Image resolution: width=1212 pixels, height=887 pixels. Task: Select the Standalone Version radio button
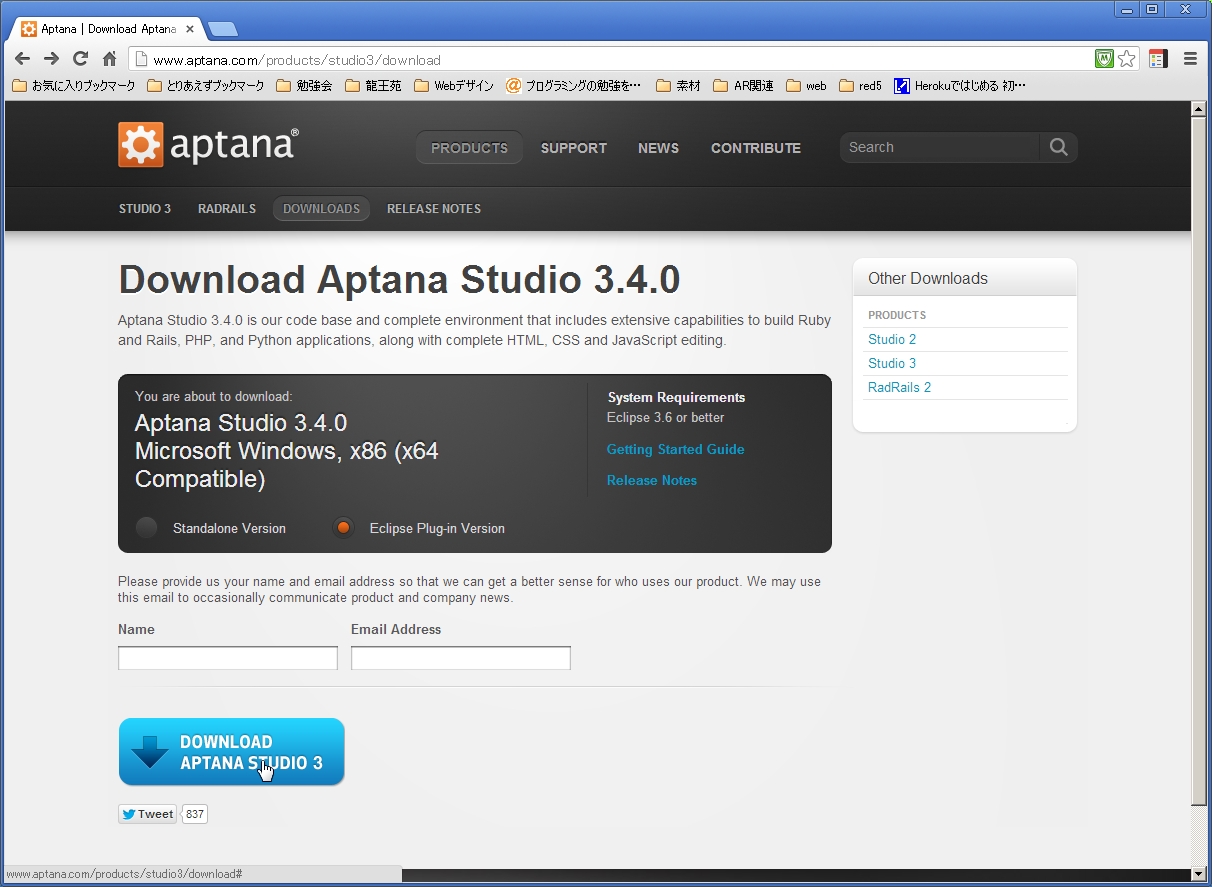(x=147, y=528)
